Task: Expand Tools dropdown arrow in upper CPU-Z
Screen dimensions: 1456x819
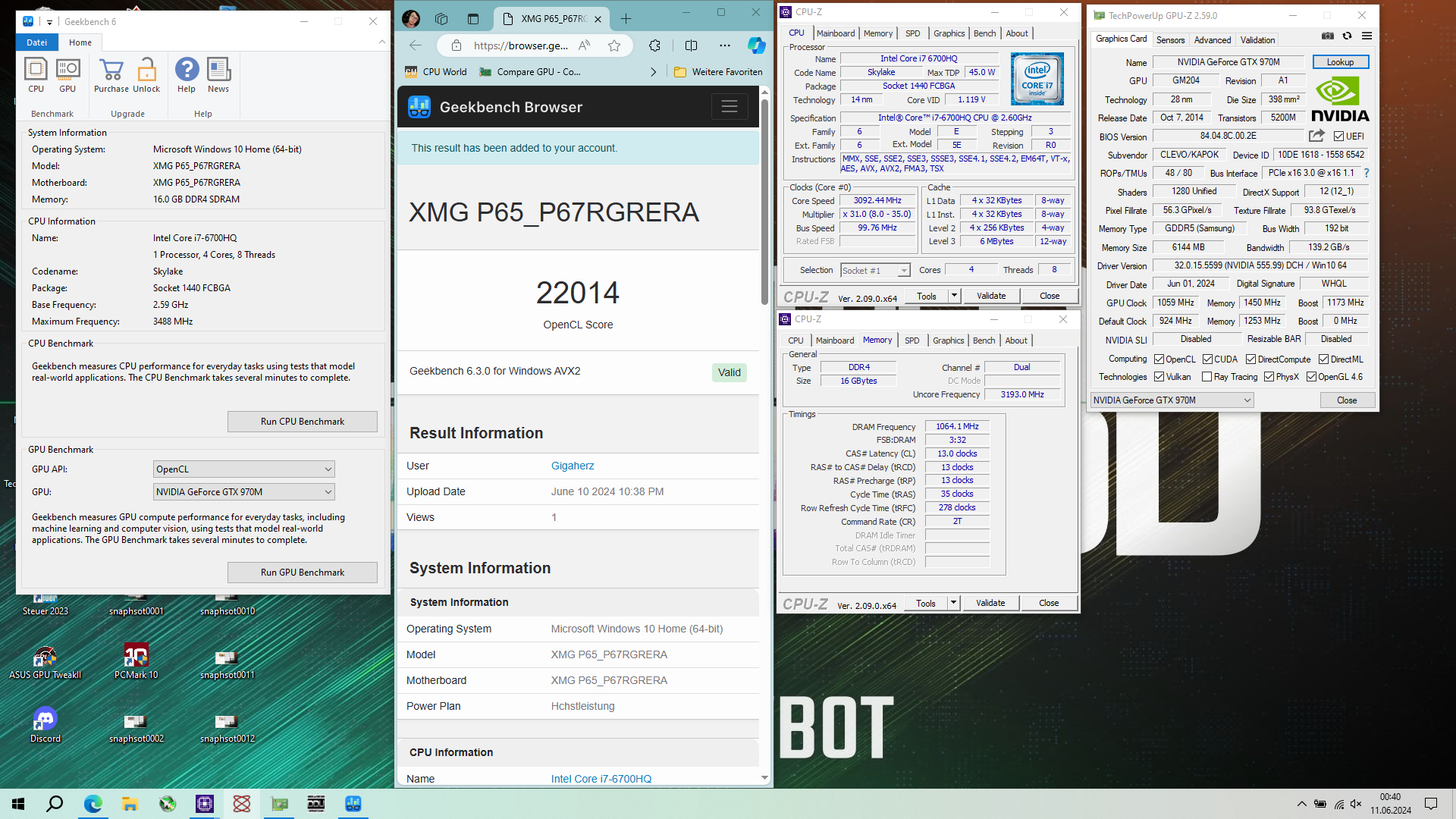Action: 954,296
